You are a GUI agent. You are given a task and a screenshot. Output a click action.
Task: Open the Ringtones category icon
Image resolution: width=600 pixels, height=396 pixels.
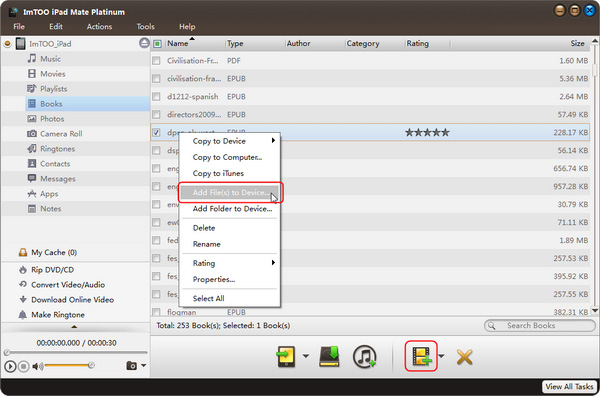(x=32, y=148)
